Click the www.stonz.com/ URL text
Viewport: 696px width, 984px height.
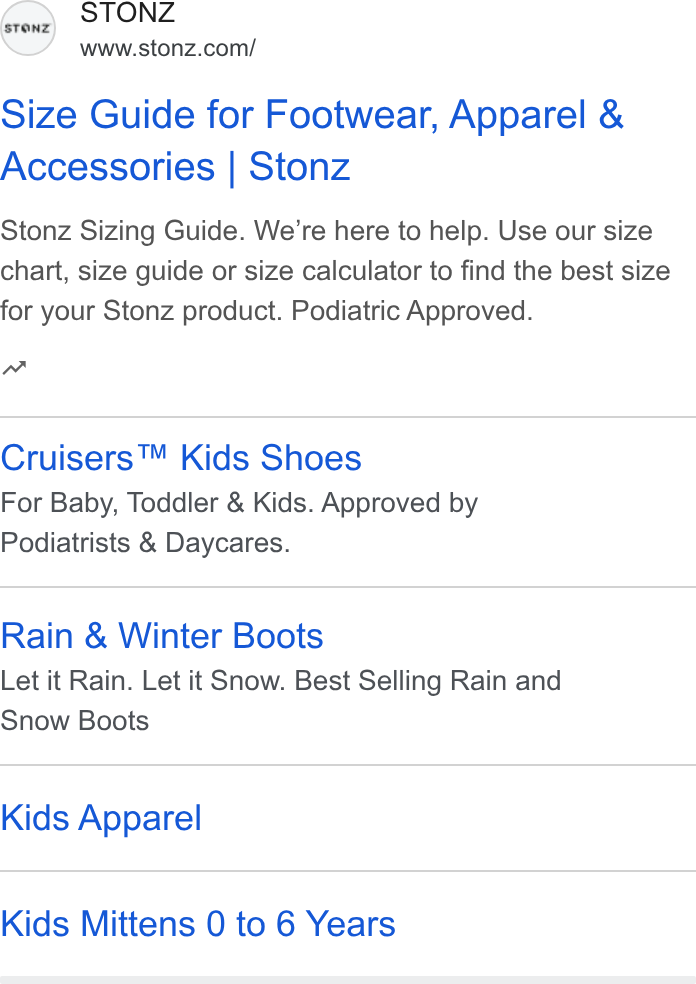(168, 48)
